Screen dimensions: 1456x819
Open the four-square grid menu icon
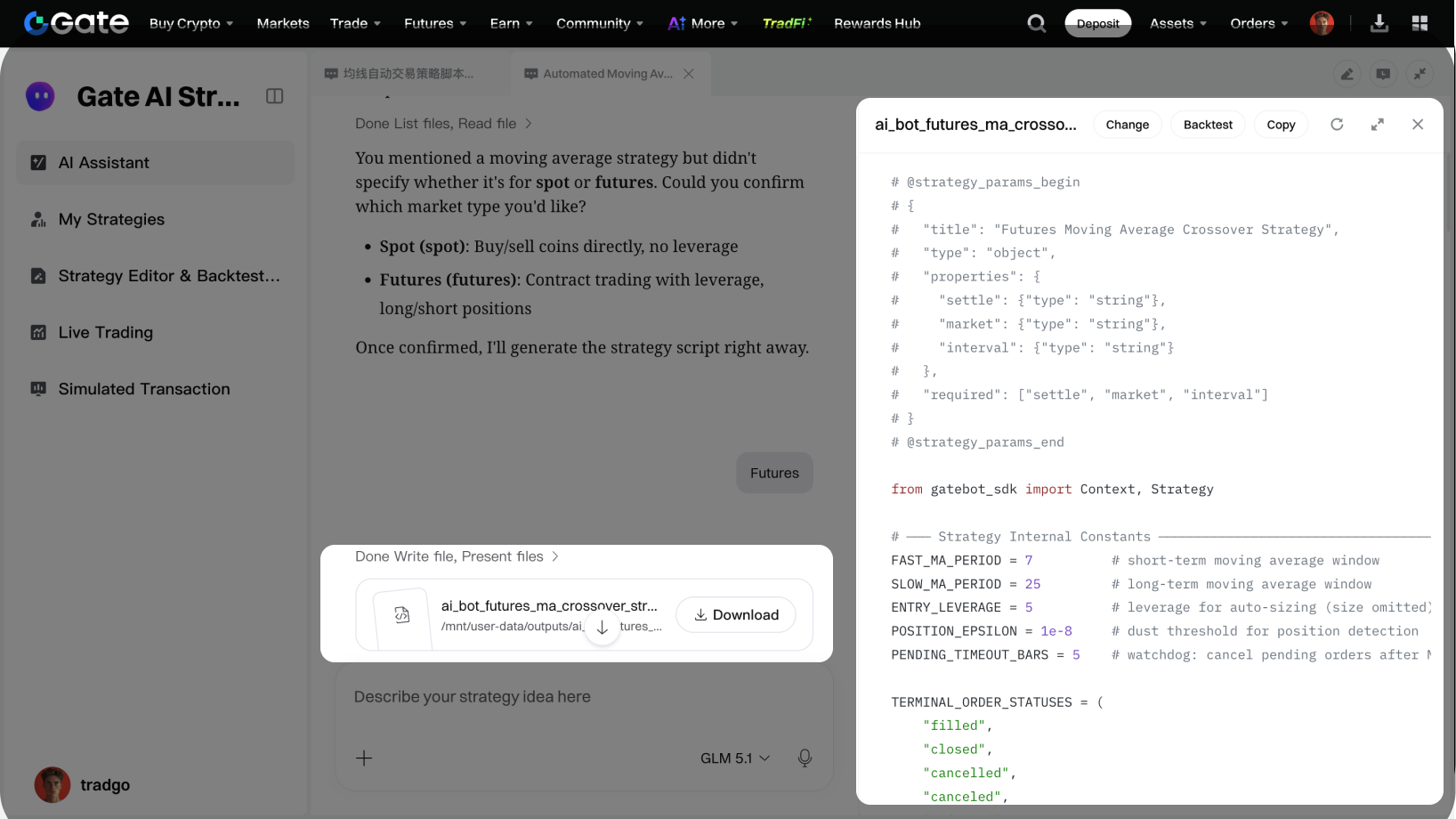1420,23
